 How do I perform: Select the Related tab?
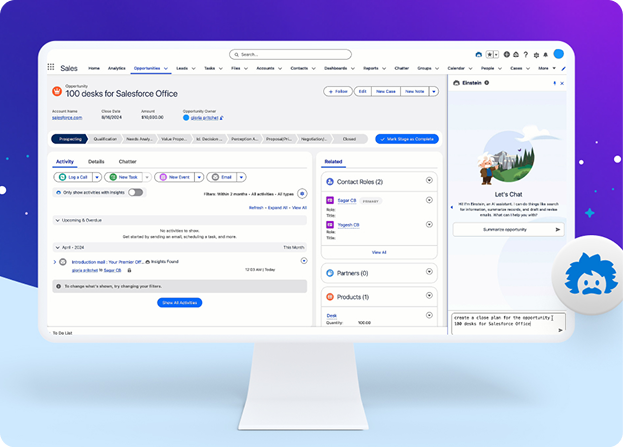tap(333, 162)
